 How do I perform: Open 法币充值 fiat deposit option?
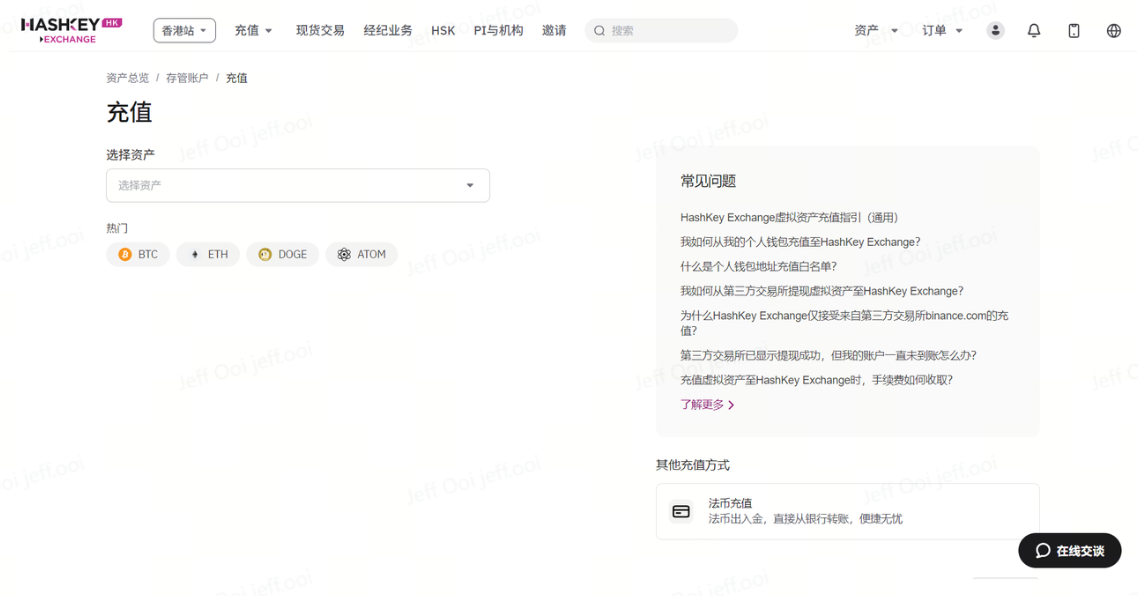point(848,511)
